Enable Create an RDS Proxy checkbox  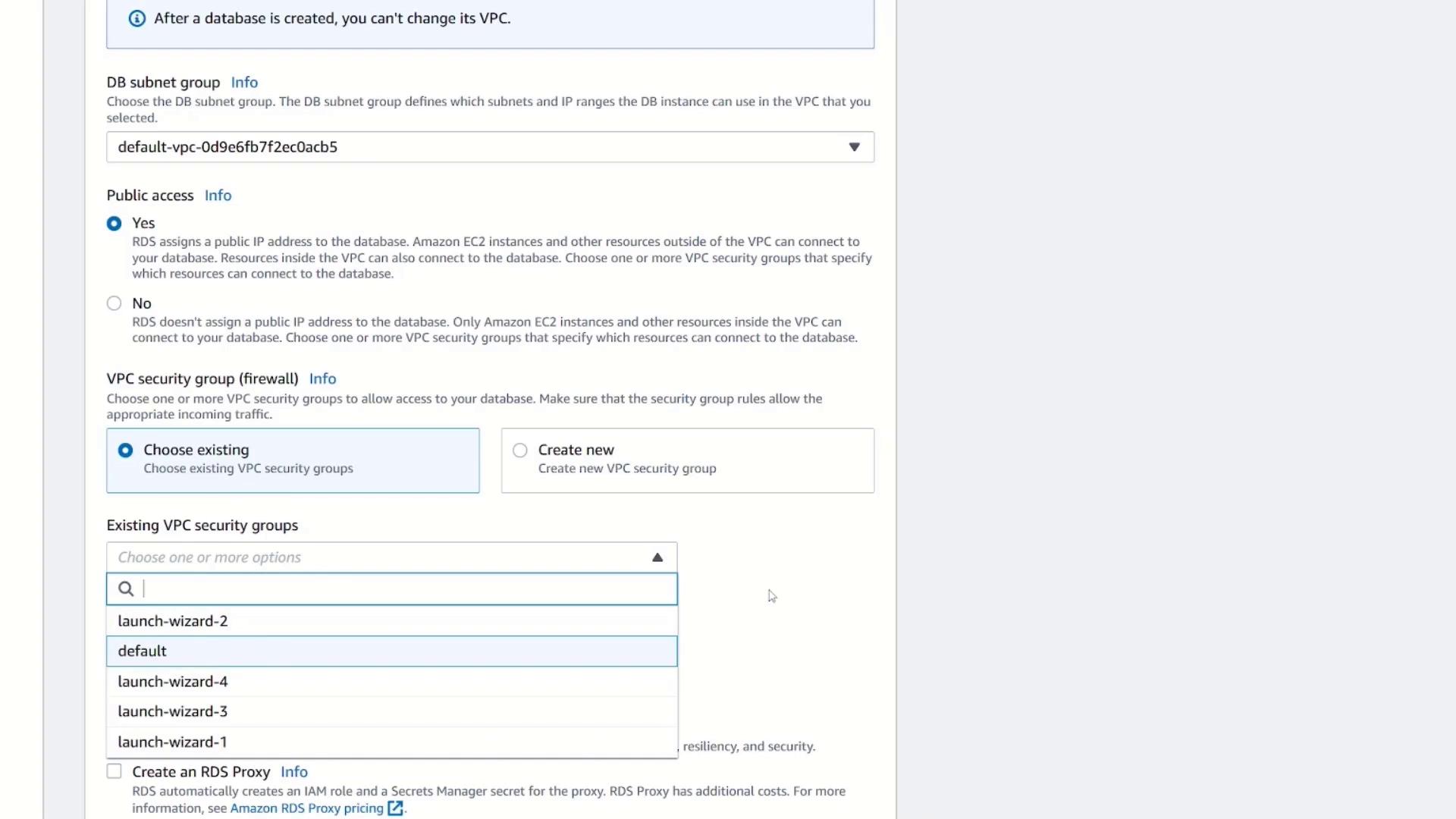[x=114, y=771]
